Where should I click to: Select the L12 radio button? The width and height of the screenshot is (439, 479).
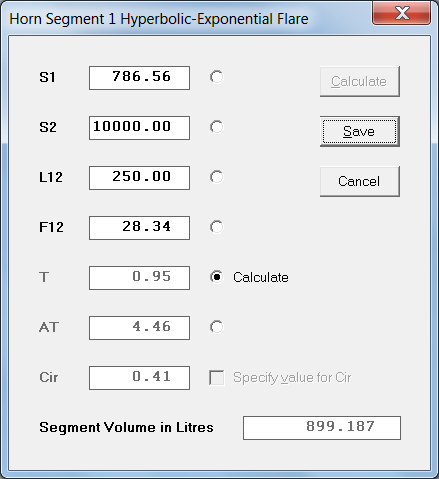tap(217, 177)
